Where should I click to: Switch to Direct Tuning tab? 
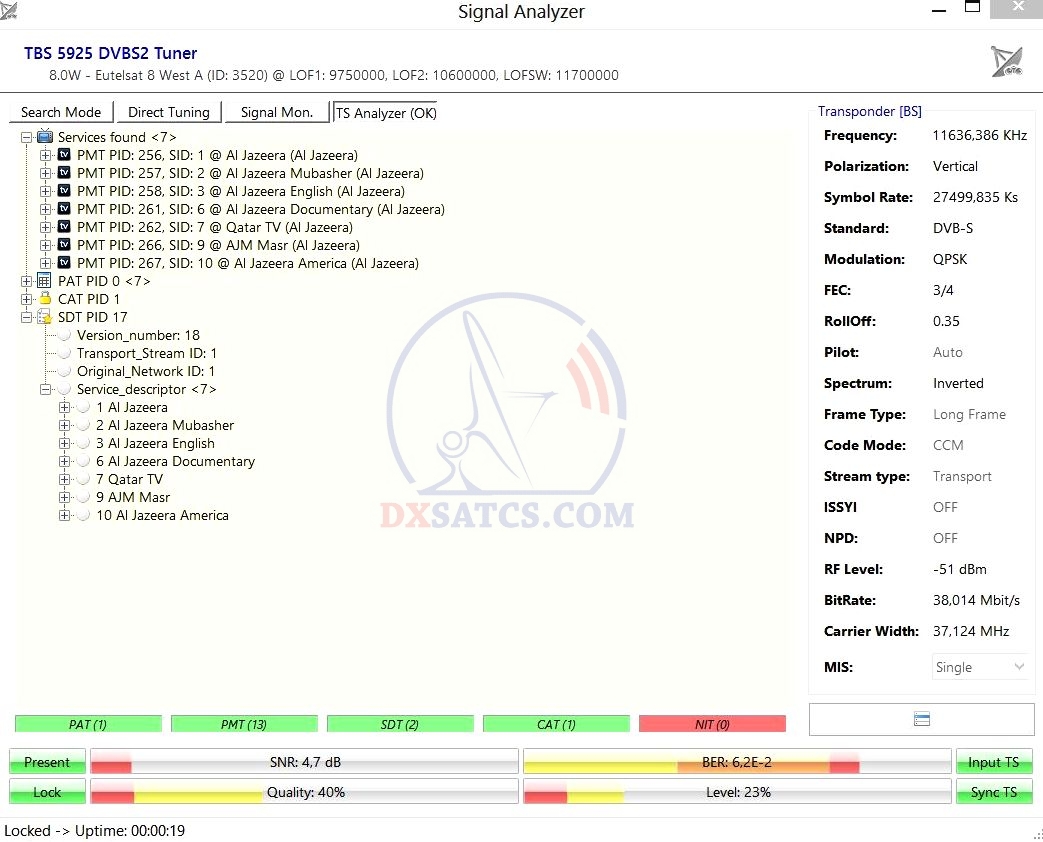(x=169, y=112)
